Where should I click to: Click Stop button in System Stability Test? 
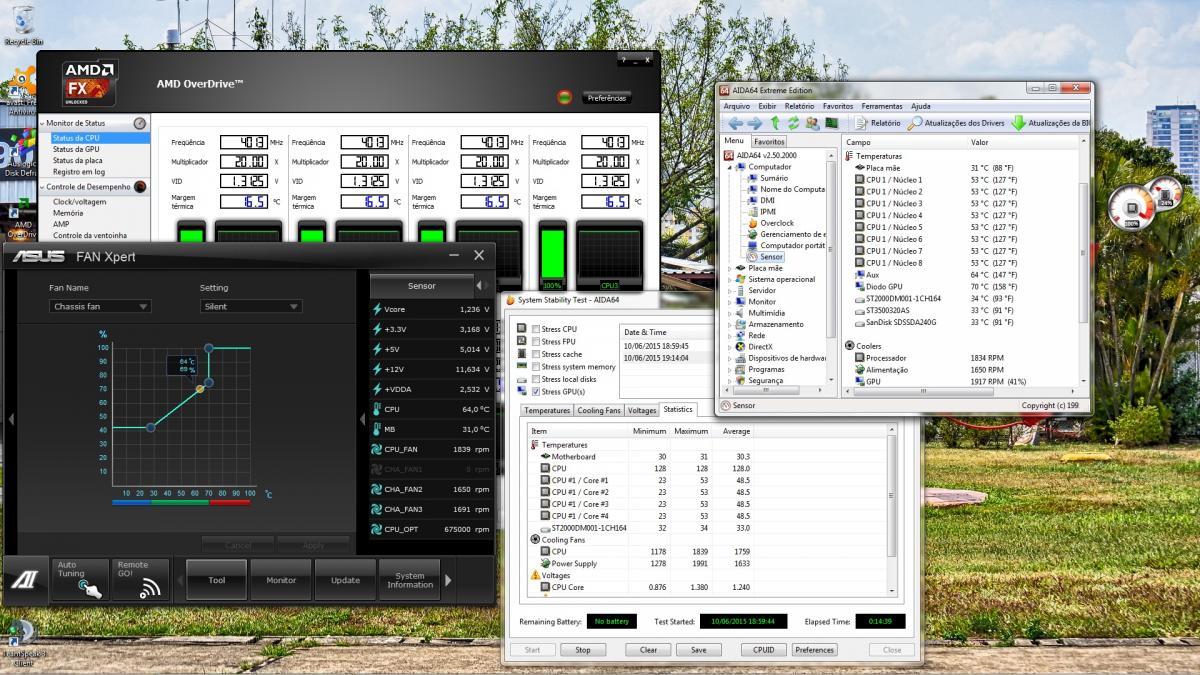pyautogui.click(x=582, y=650)
